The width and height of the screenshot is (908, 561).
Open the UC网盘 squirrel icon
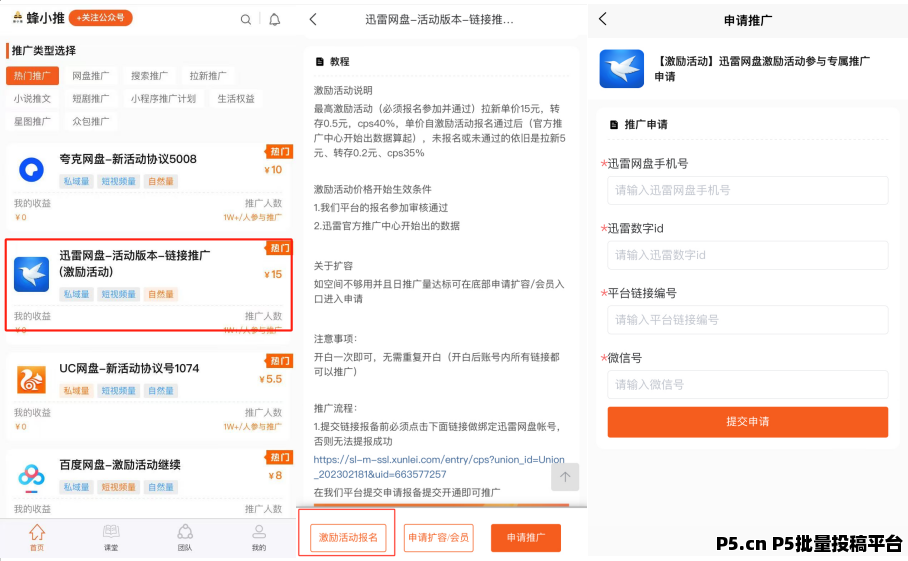[x=31, y=380]
